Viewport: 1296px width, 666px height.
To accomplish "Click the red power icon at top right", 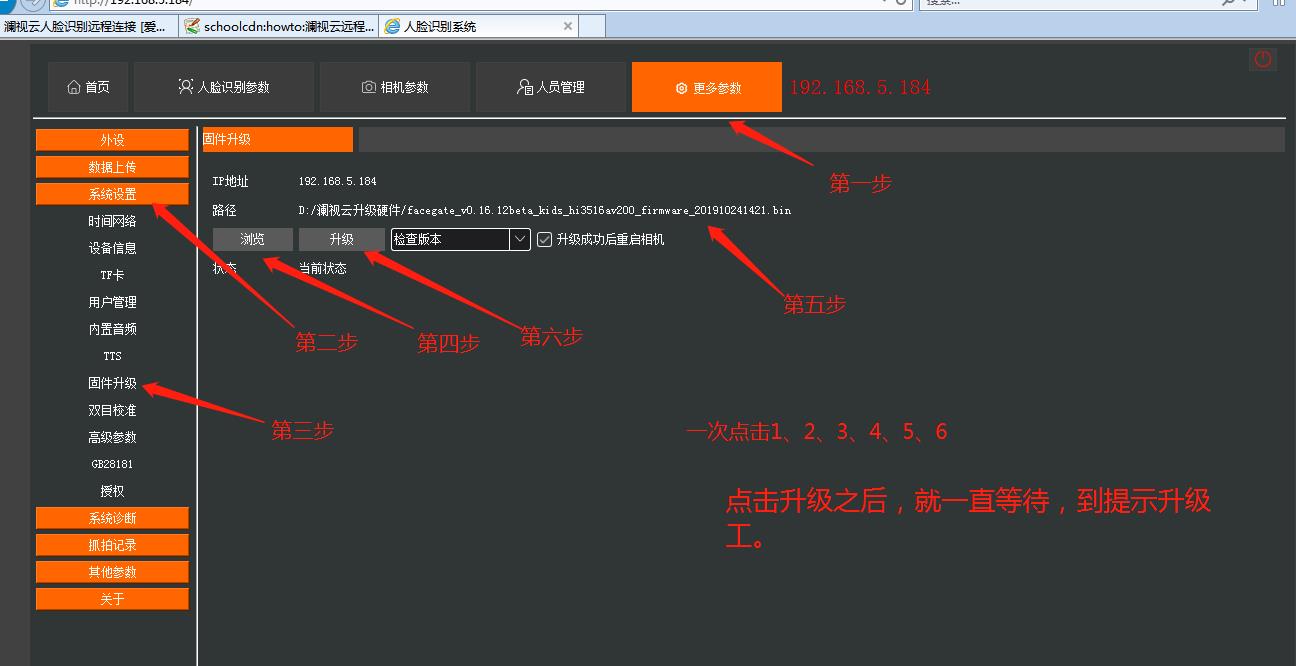I will 1263,59.
